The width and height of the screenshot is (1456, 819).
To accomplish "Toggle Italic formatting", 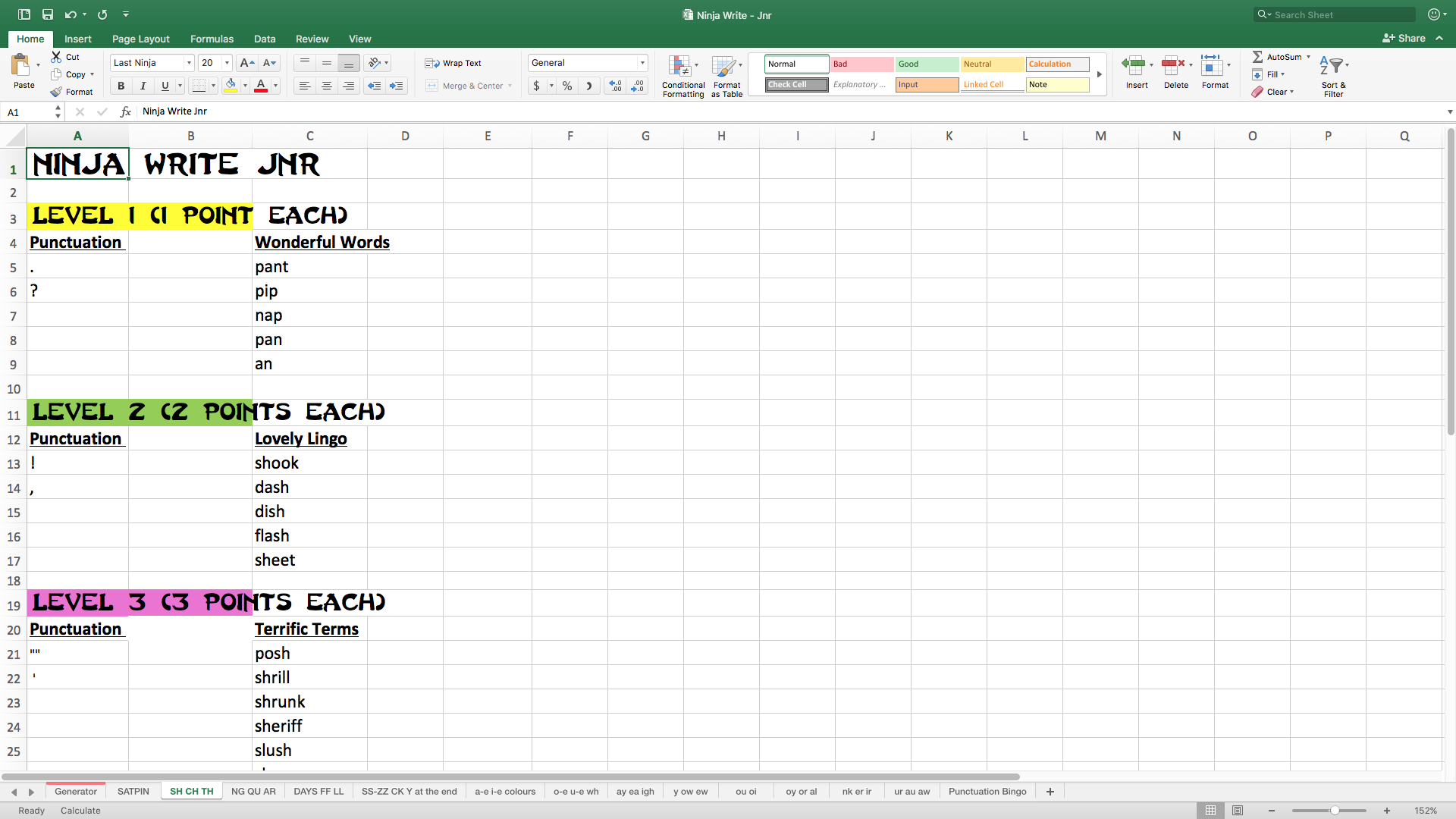I will click(143, 86).
